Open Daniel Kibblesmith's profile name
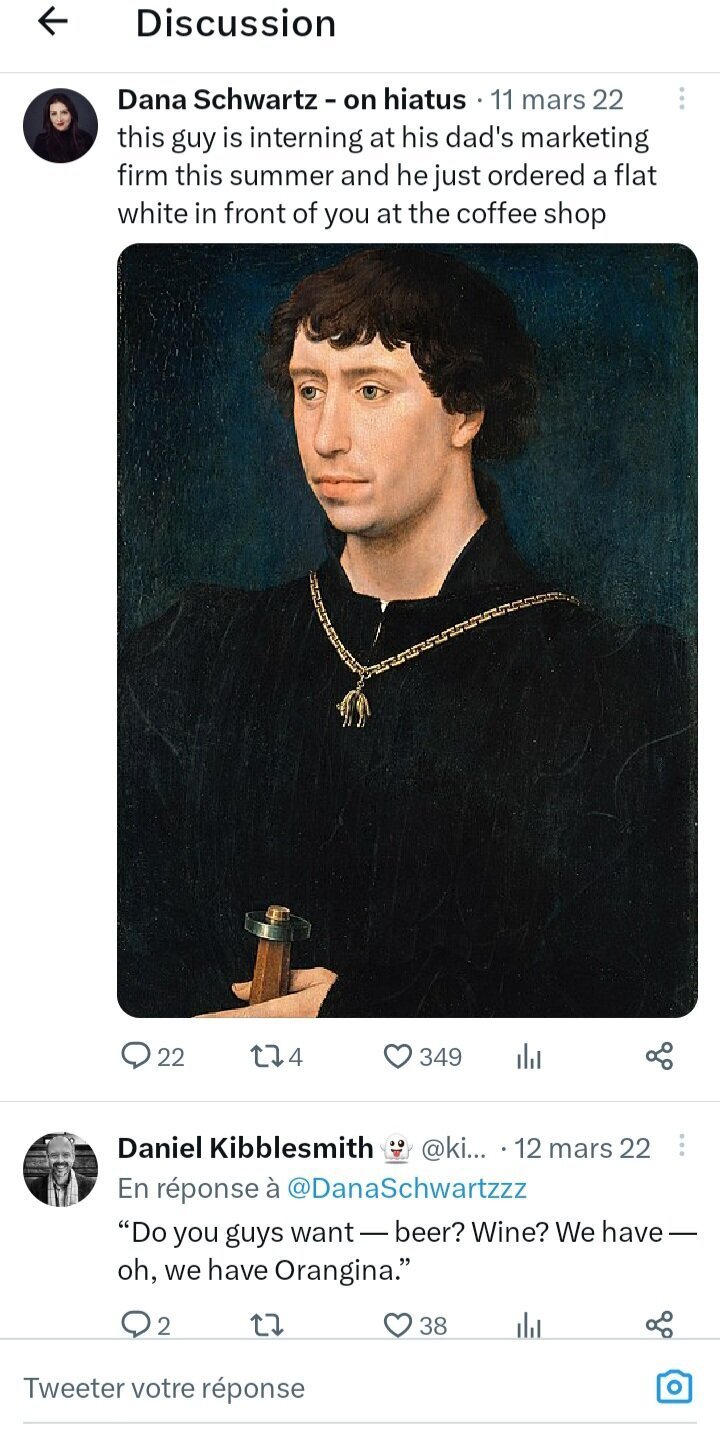Viewport: 720px width, 1433px height. coord(245,1148)
